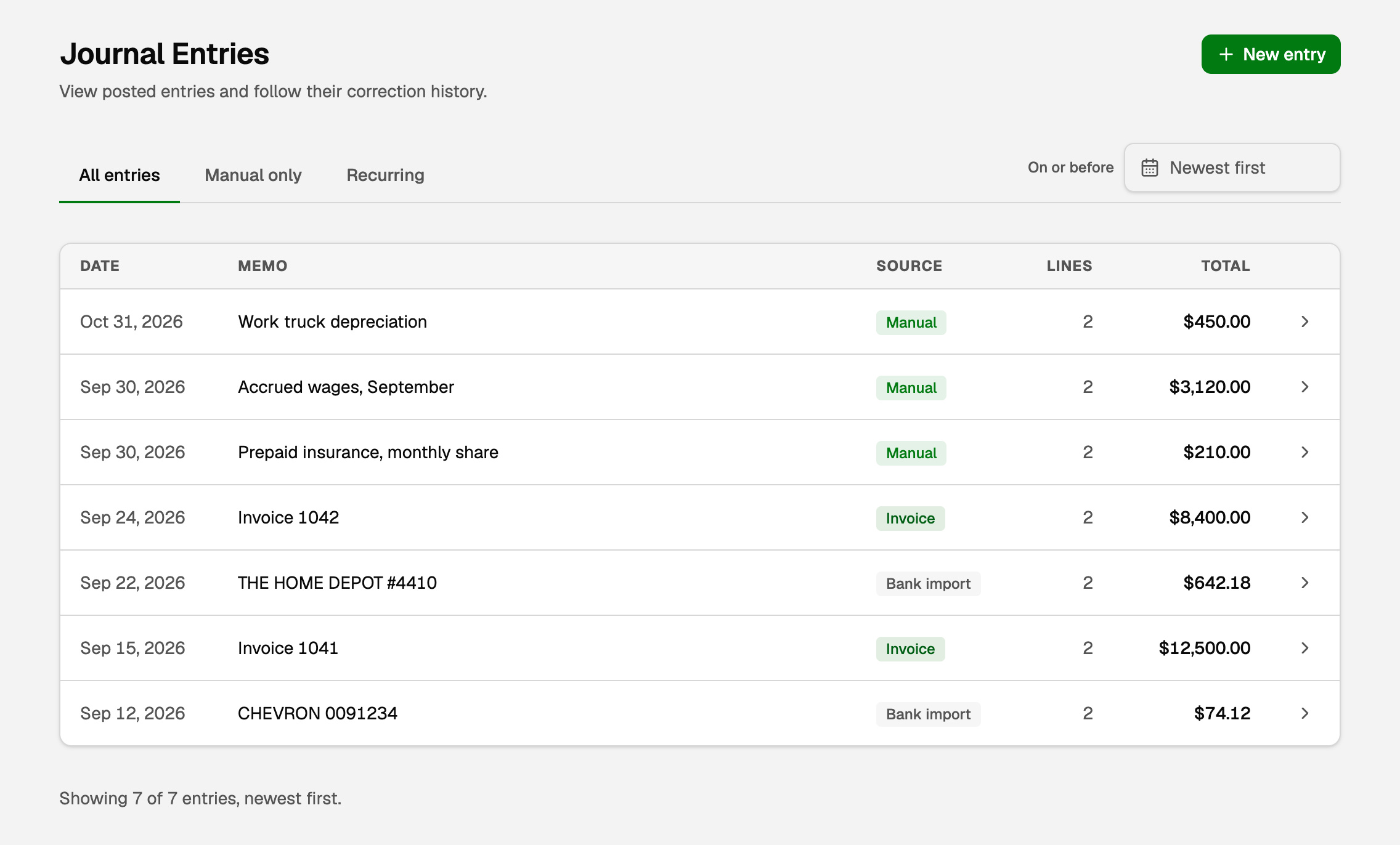Viewport: 1400px width, 845px height.
Task: Expand THE HOME DEPOT #4410 row chevron
Action: (x=1304, y=583)
